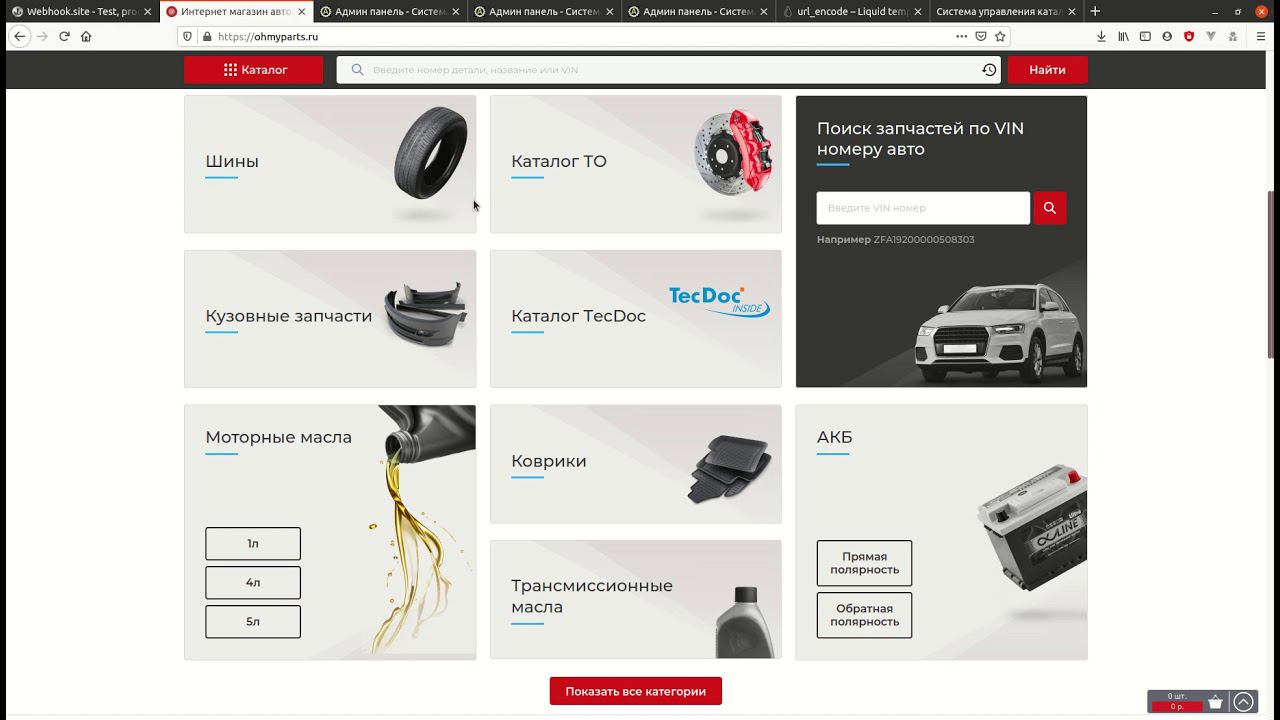Image resolution: width=1280 pixels, height=720 pixels.
Task: Open the shopping basket icon
Action: coord(1215,702)
